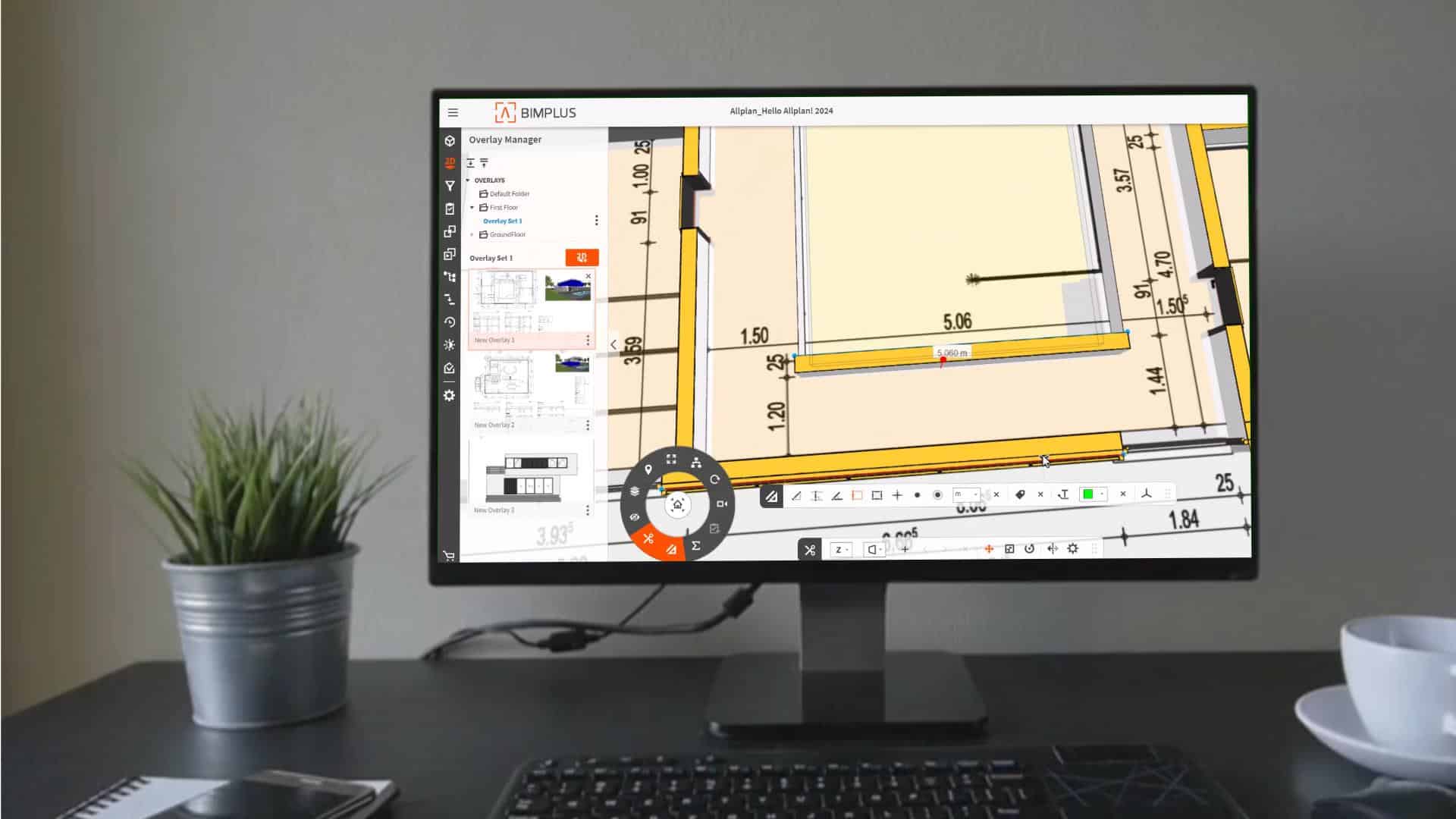Screen dimensions: 1456x819
Task: Click the 3D model cube sidebar icon
Action: pyautogui.click(x=450, y=141)
